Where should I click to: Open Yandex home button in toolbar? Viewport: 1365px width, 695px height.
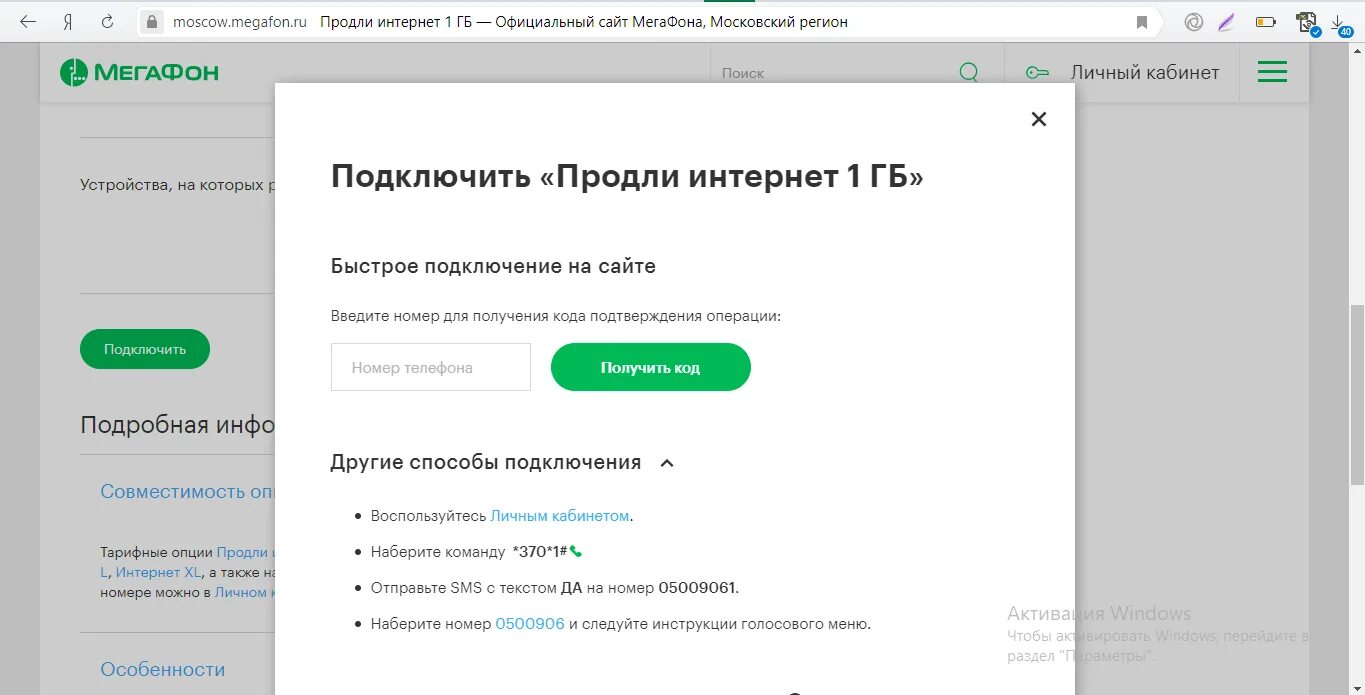[x=68, y=21]
